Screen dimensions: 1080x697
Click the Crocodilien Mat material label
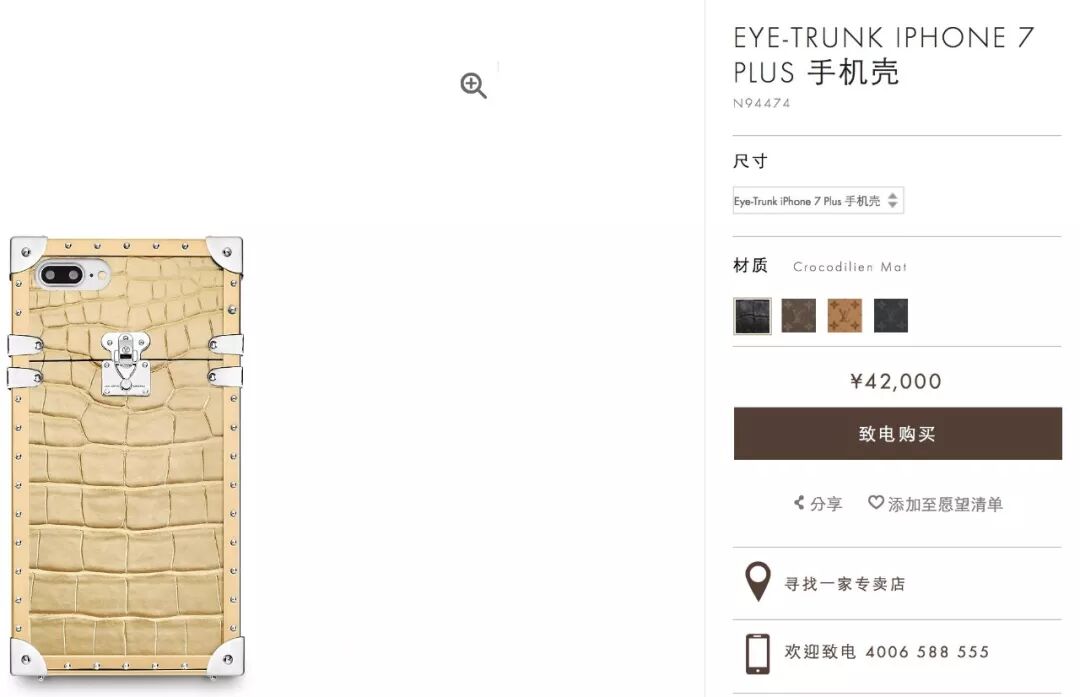pyautogui.click(x=849, y=267)
